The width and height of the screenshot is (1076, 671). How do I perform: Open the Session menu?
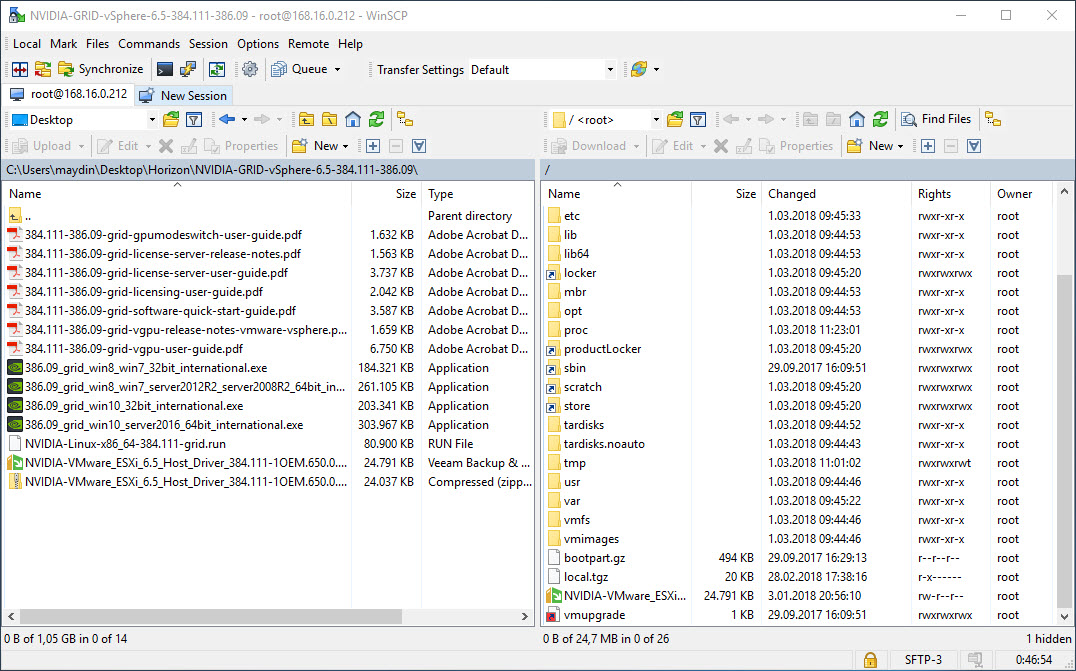click(x=208, y=44)
